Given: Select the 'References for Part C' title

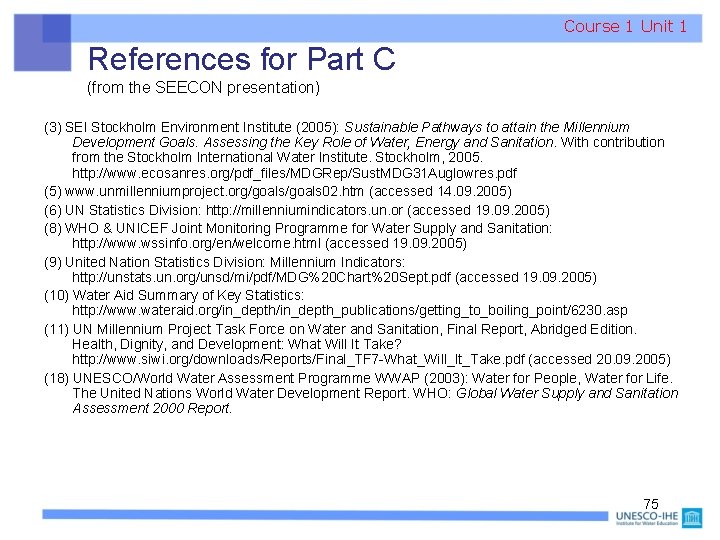Looking at the screenshot, I should 242,59.
